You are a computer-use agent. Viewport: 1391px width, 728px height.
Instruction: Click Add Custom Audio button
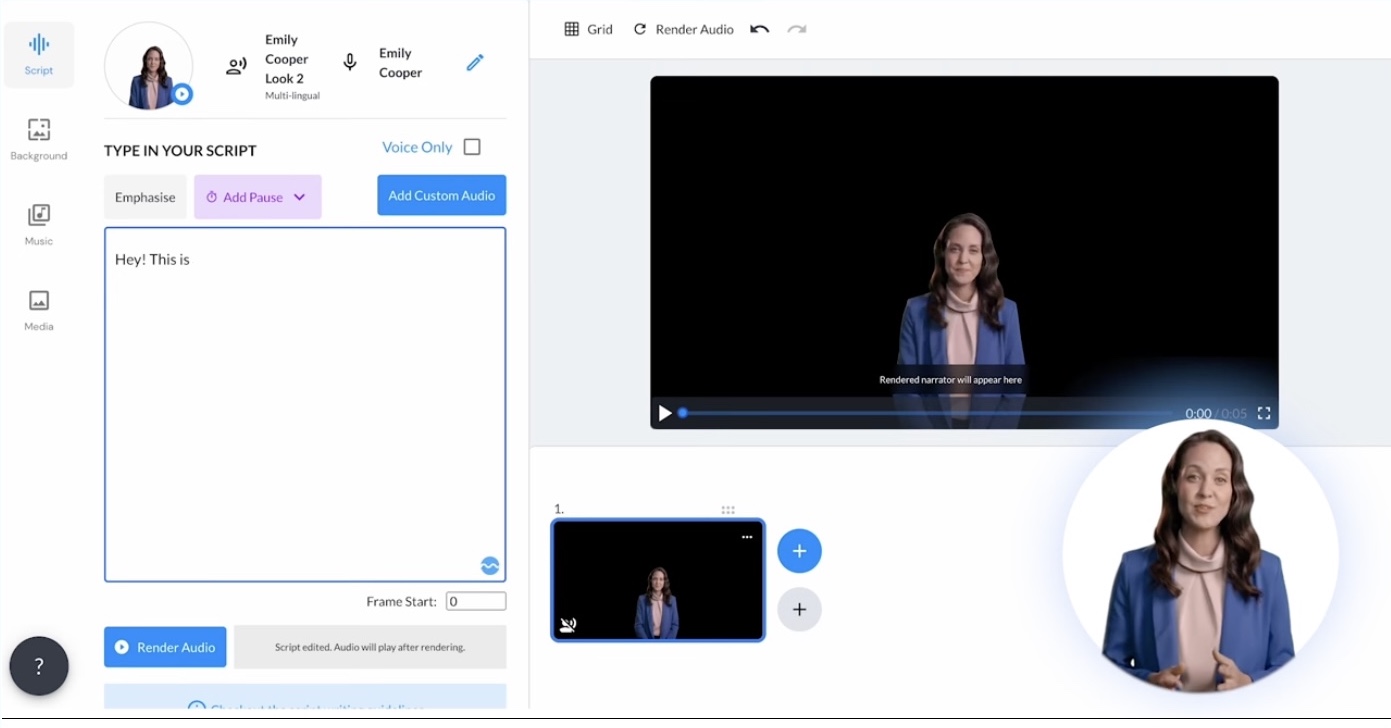[x=441, y=195]
